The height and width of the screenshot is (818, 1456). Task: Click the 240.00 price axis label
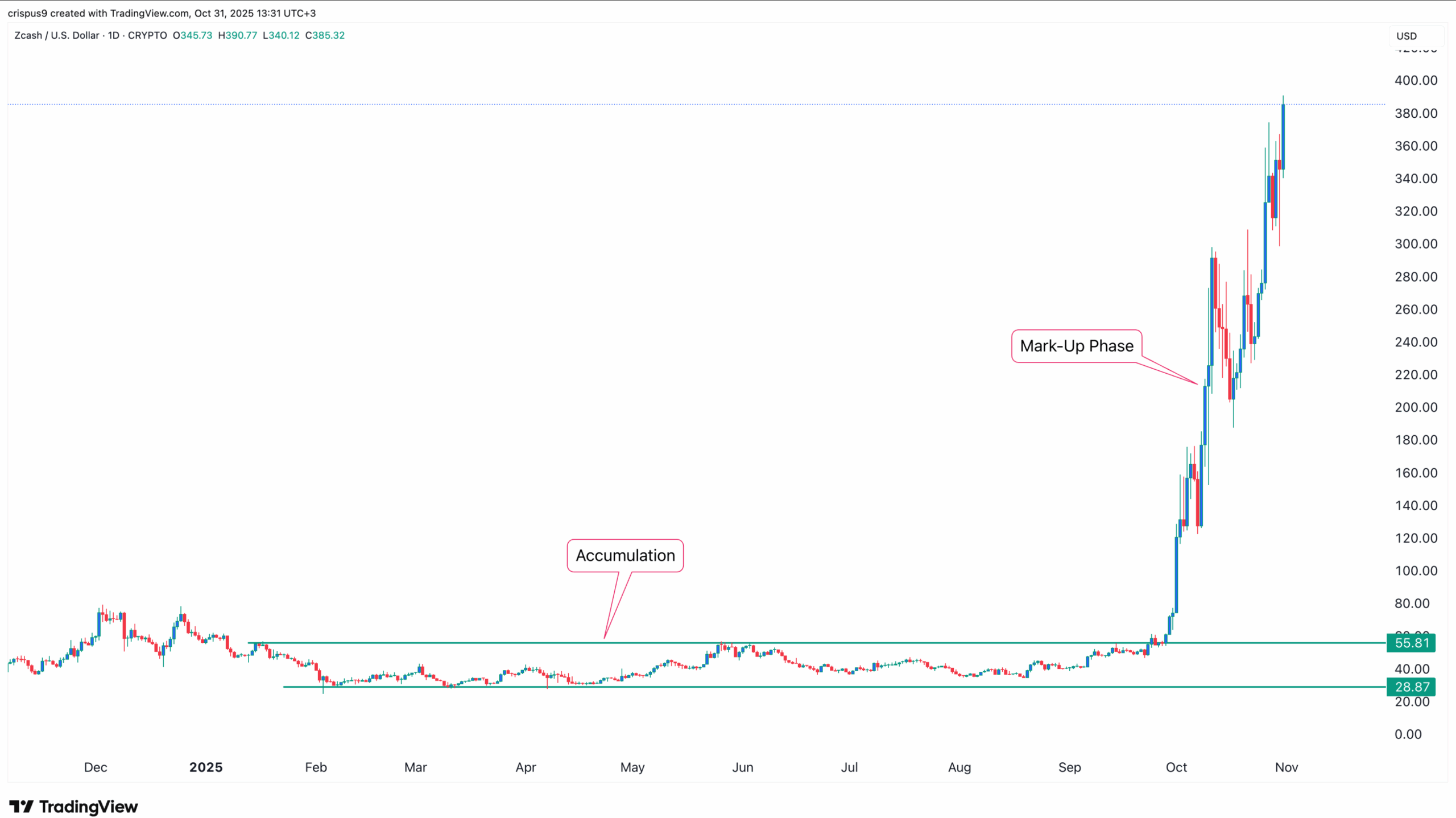click(x=1416, y=342)
